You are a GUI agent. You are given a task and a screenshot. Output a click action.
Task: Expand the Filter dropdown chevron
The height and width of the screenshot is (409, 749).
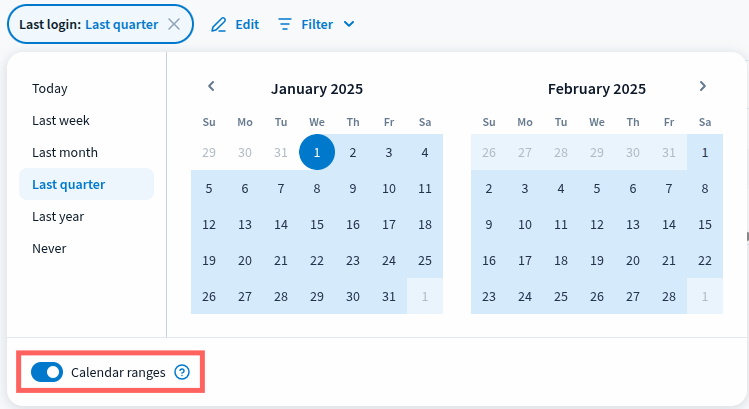tap(349, 24)
